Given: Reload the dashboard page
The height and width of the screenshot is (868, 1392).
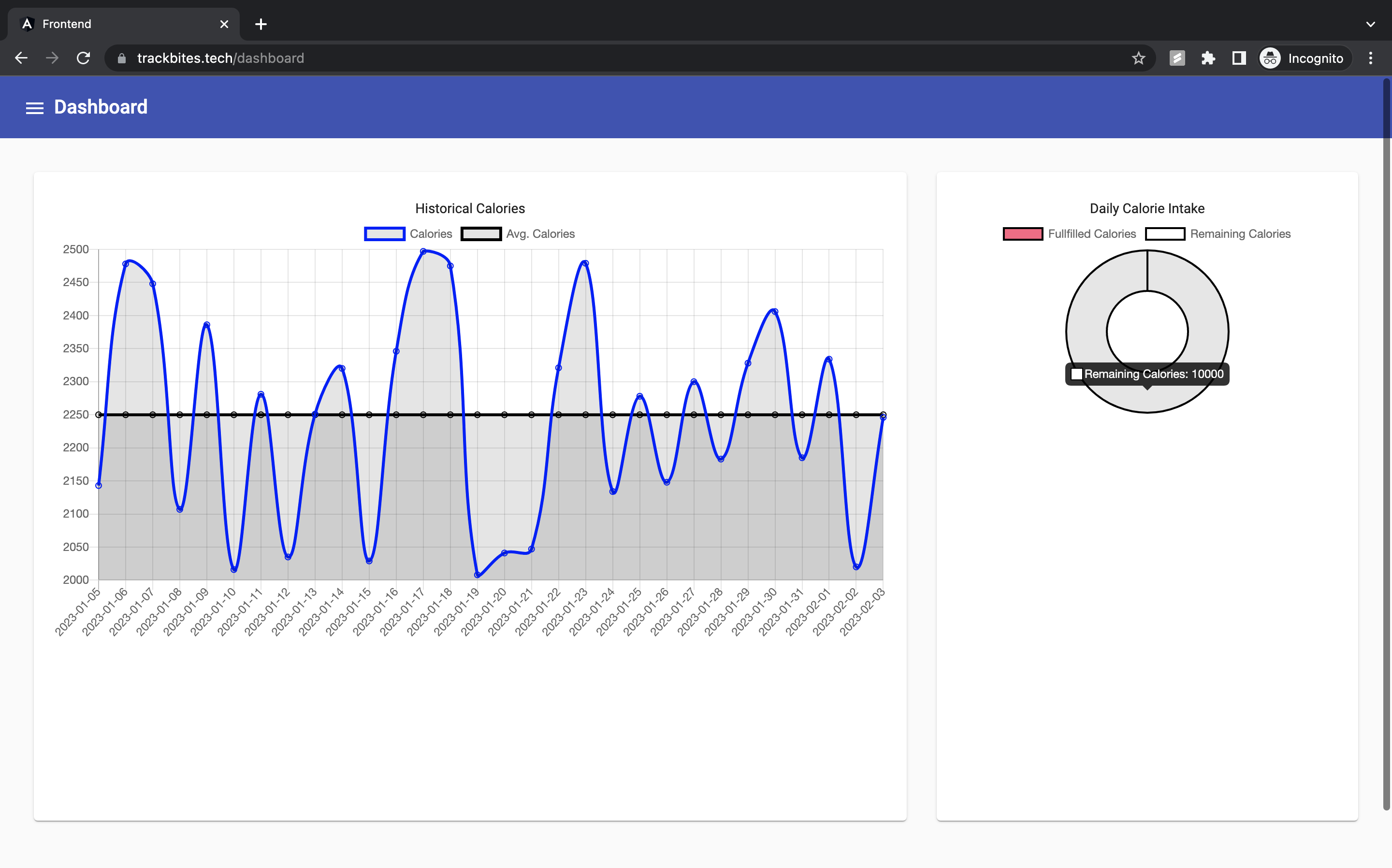Looking at the screenshot, I should tap(83, 58).
